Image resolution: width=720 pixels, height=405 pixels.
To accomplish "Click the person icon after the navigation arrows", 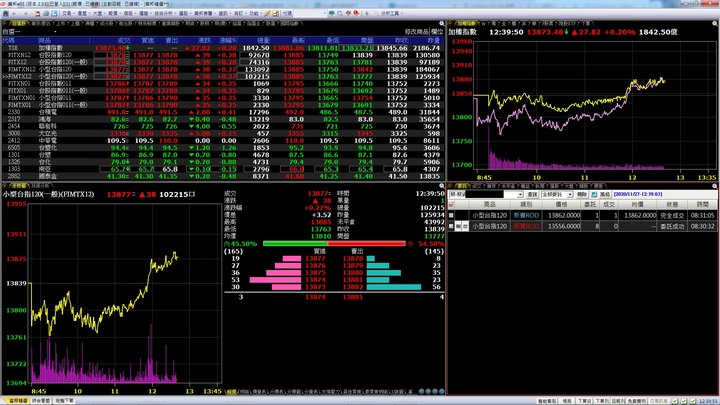I will point(38,13).
